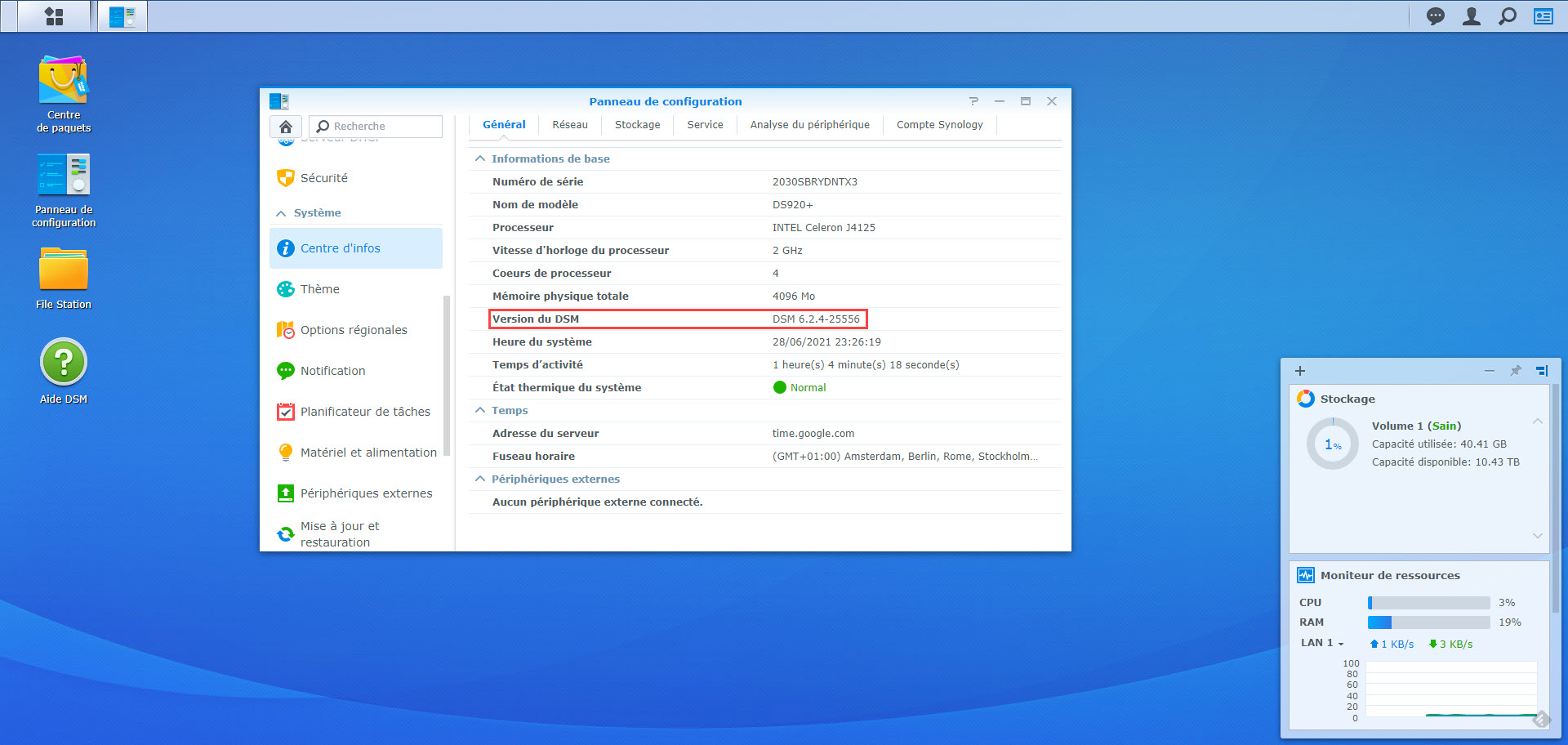The width and height of the screenshot is (1568, 745).
Task: Switch to the Compte Synology tab
Action: pos(940,125)
